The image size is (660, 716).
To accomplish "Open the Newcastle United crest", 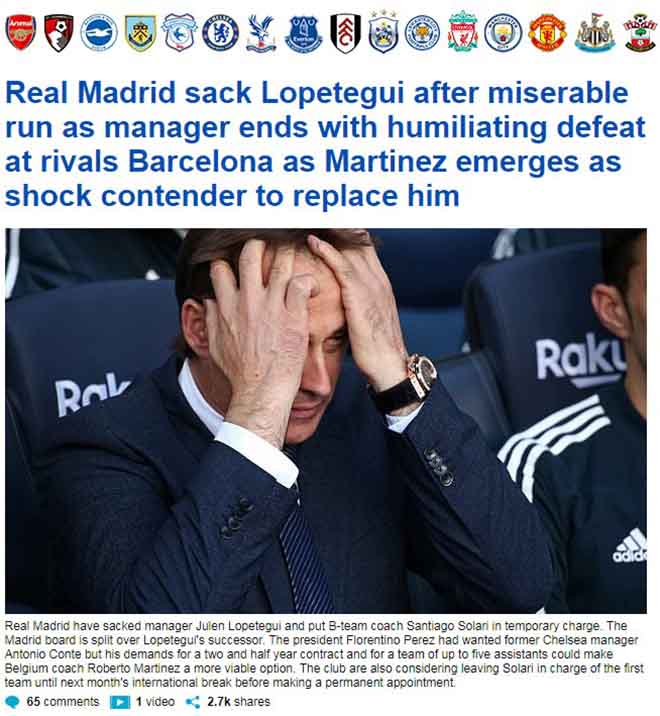I will [595, 32].
